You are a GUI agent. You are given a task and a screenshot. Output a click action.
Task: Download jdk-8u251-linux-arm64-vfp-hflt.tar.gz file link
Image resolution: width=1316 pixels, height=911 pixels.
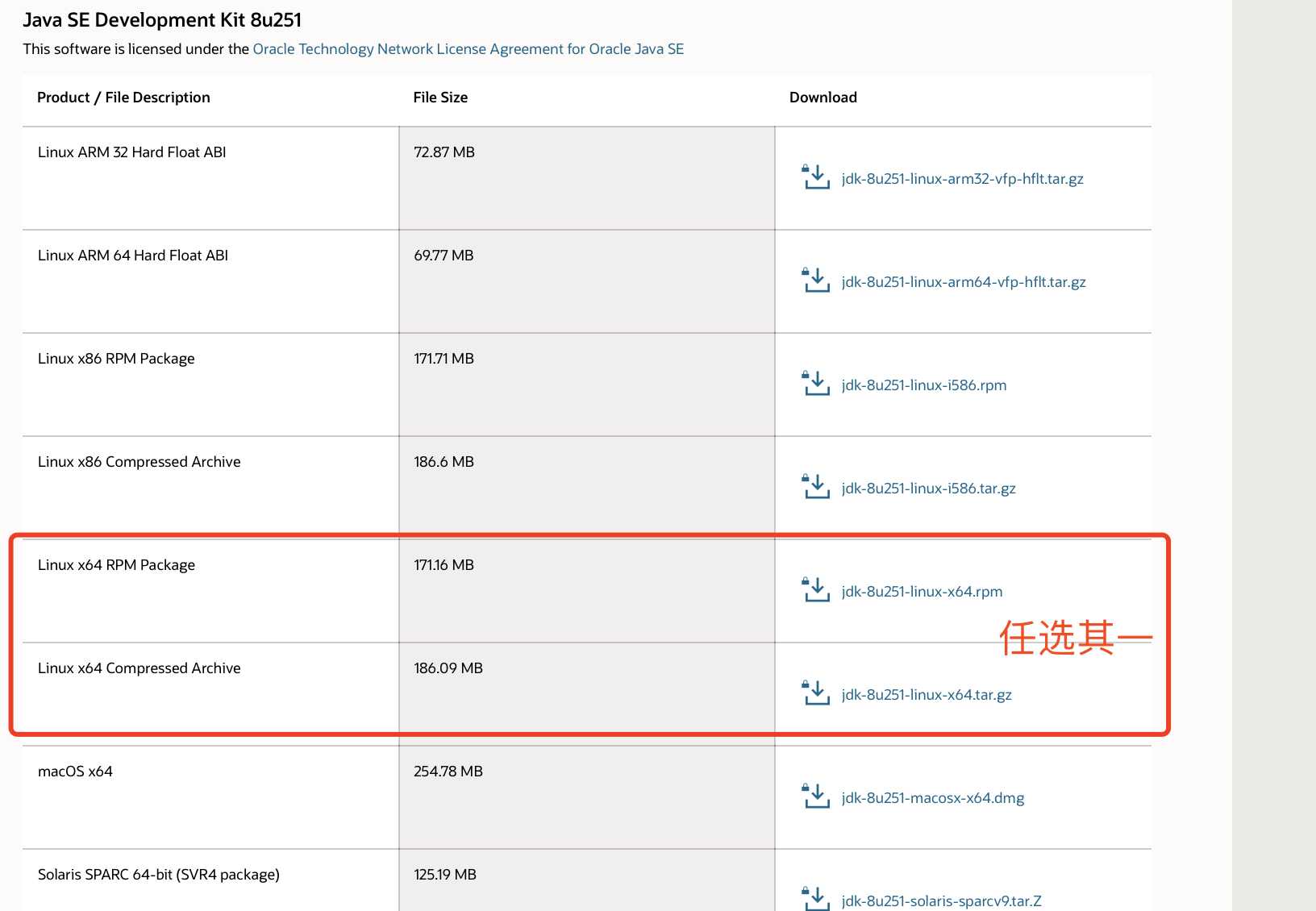coord(964,282)
